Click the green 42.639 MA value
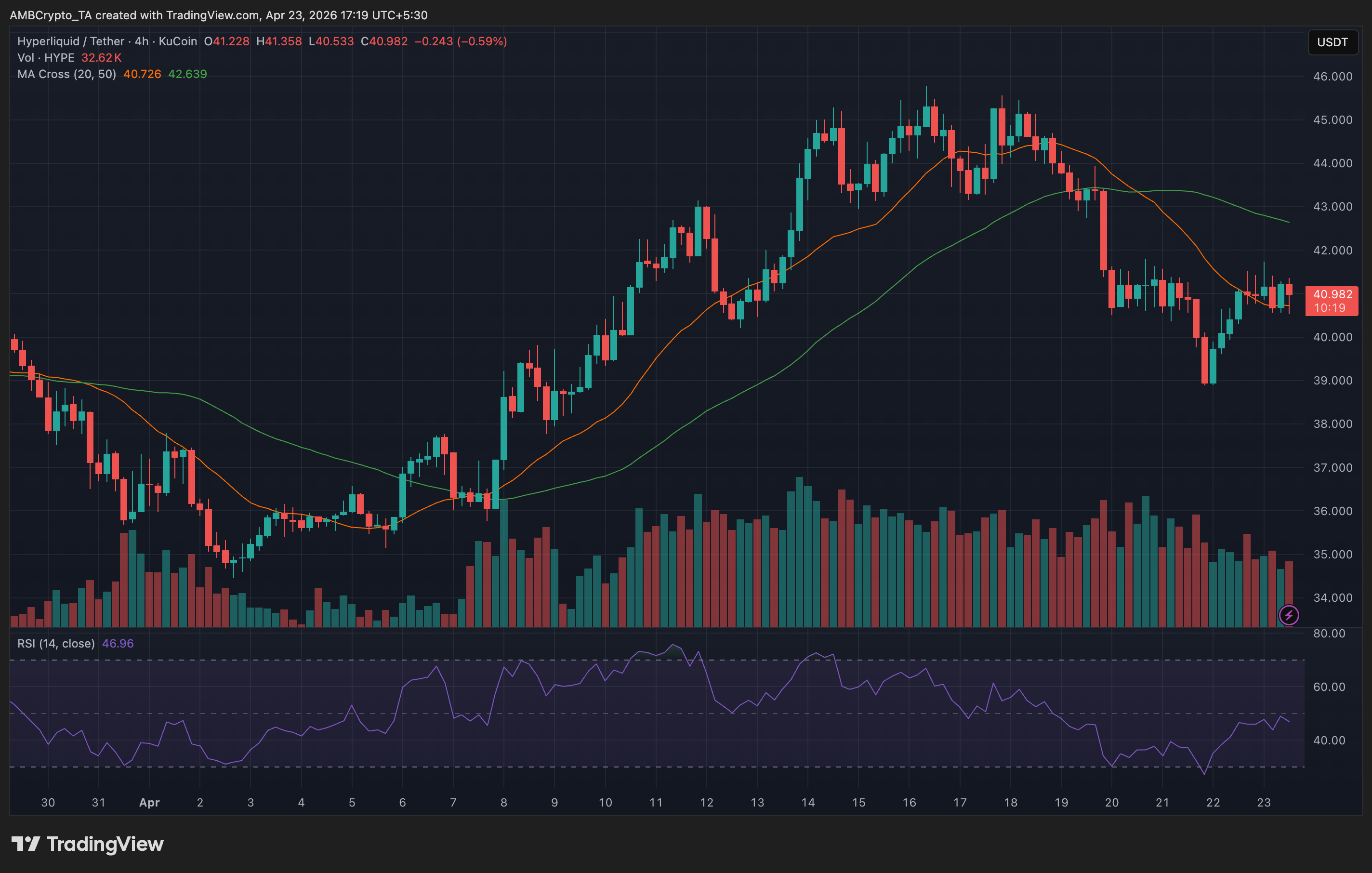The width and height of the screenshot is (1372, 873). click(187, 74)
